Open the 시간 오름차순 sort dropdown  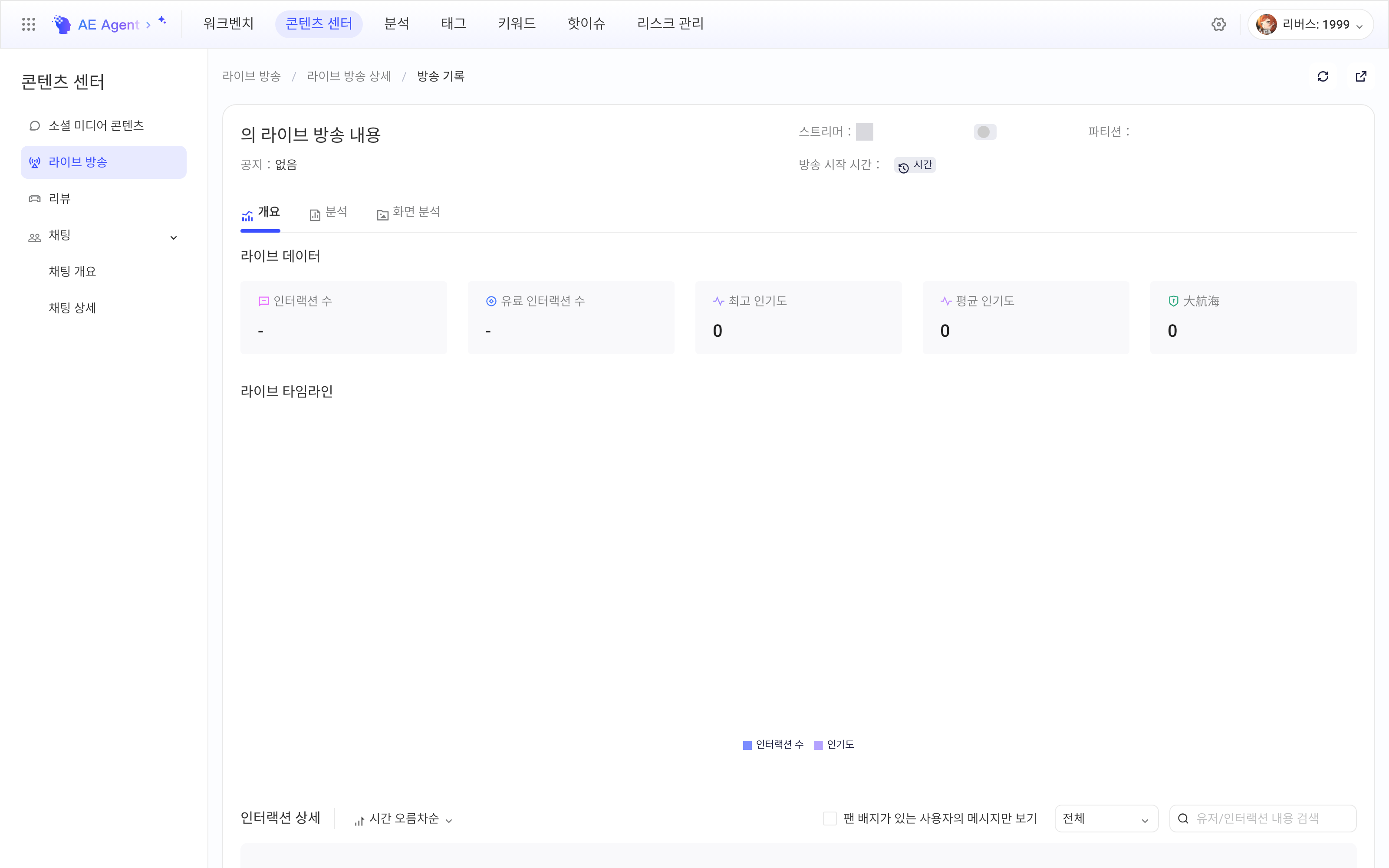click(404, 819)
